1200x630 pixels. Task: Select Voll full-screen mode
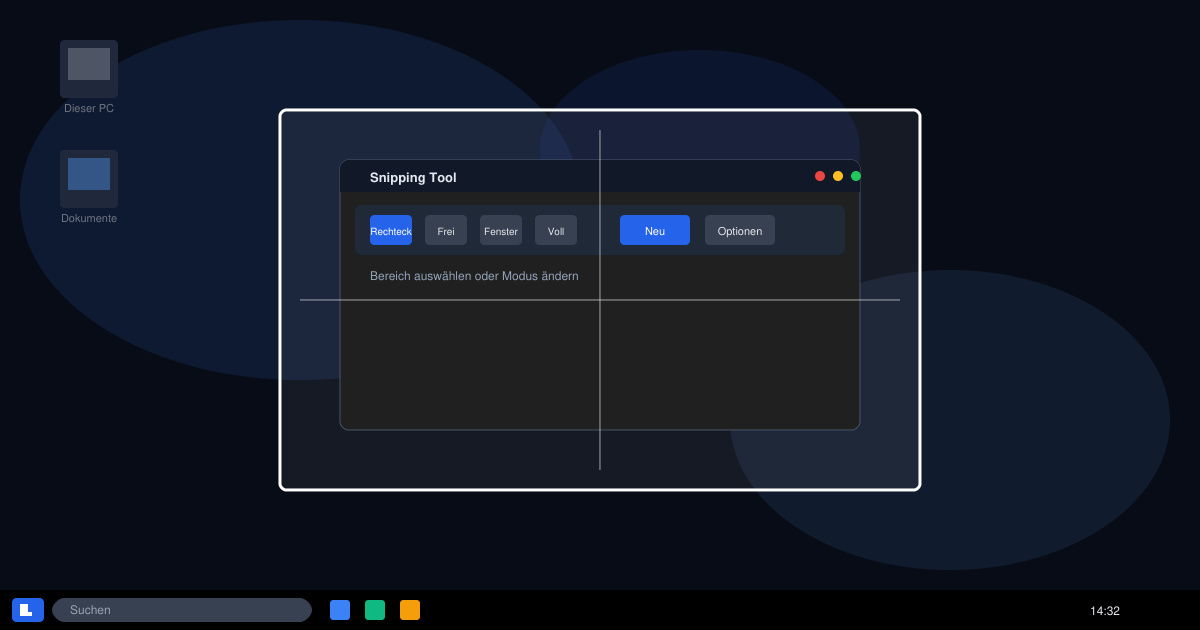(x=556, y=230)
